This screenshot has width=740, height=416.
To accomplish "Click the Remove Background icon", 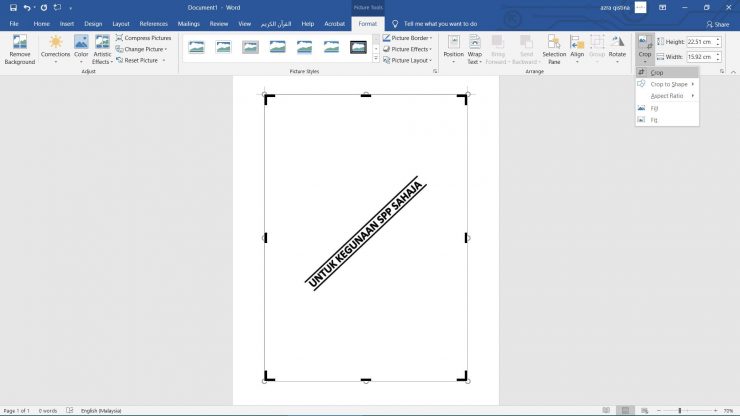I will click(x=19, y=43).
